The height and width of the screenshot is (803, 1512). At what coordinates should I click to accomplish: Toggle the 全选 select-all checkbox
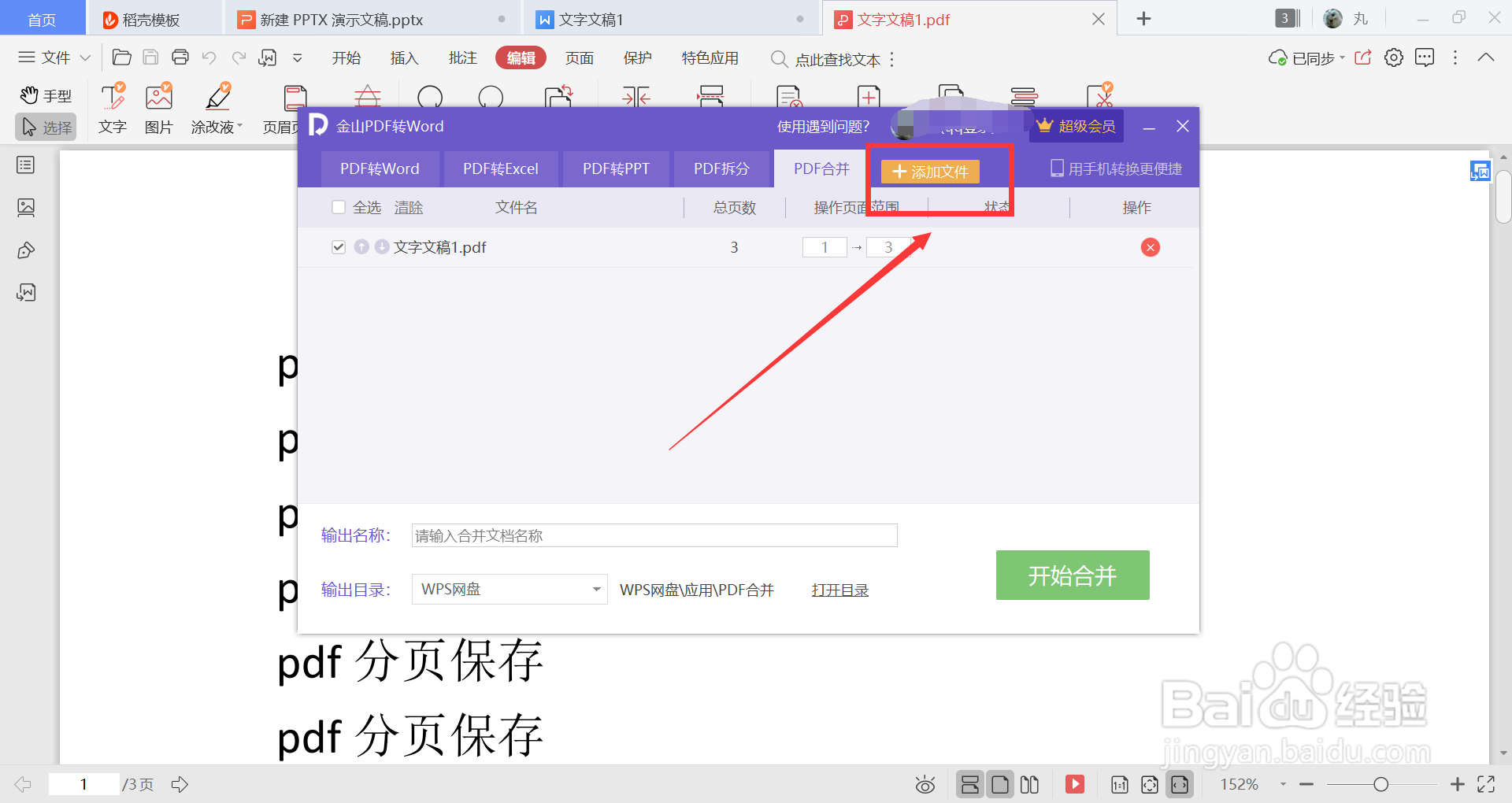click(x=339, y=207)
